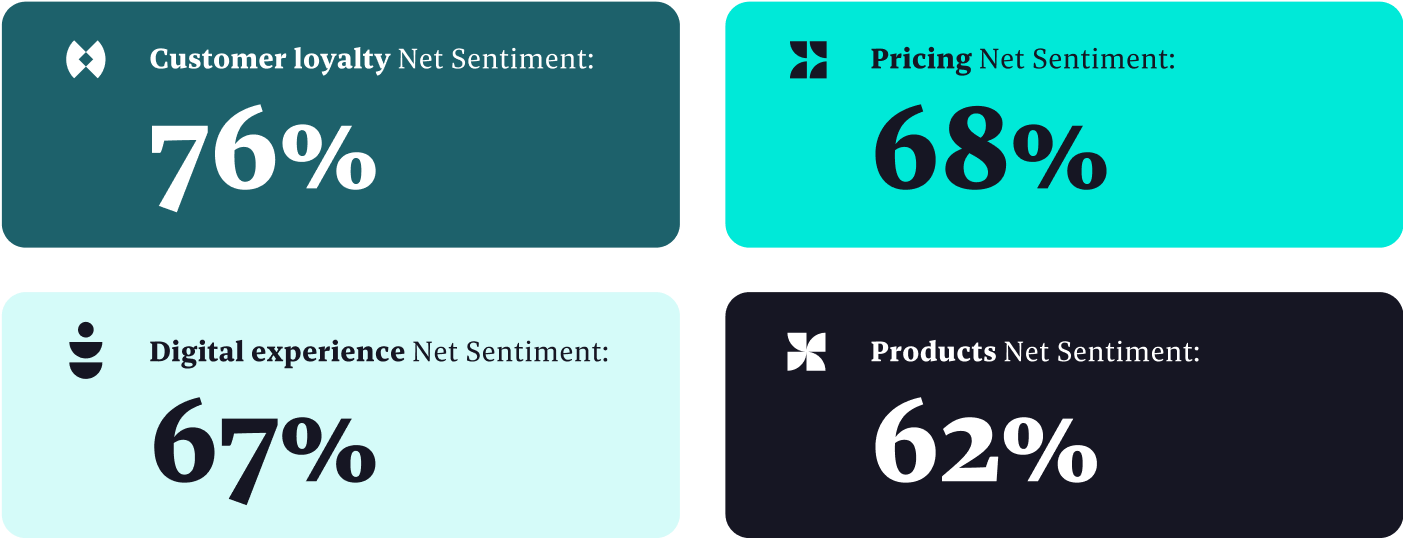Click "Net Sentiment:" after Customer loyalty

click(x=496, y=60)
